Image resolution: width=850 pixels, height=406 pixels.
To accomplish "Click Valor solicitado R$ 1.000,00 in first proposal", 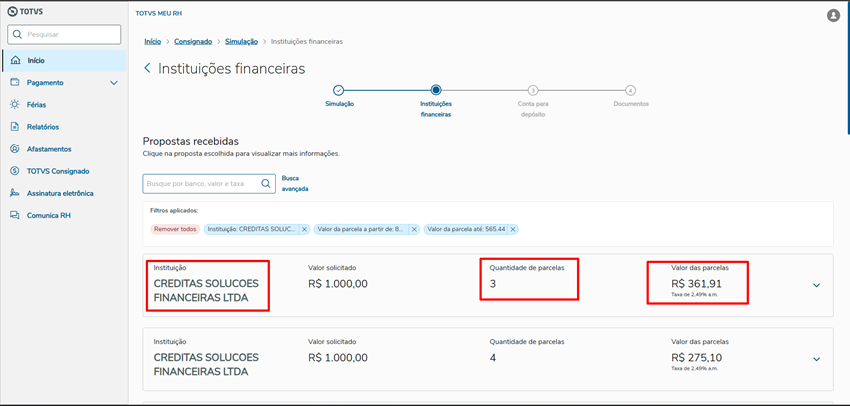I will pos(338,283).
